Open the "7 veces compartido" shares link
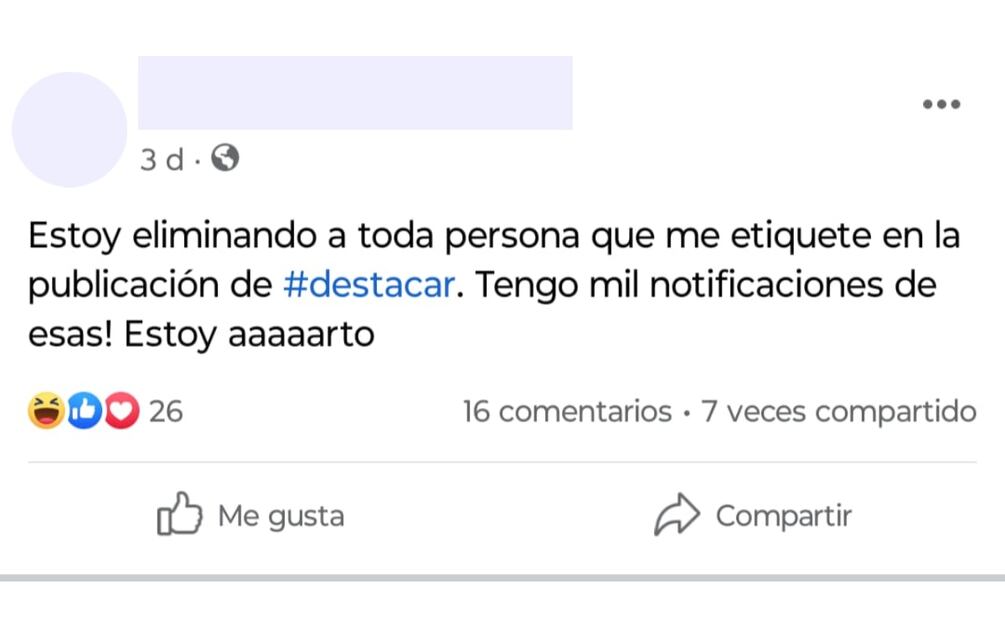 [838, 411]
